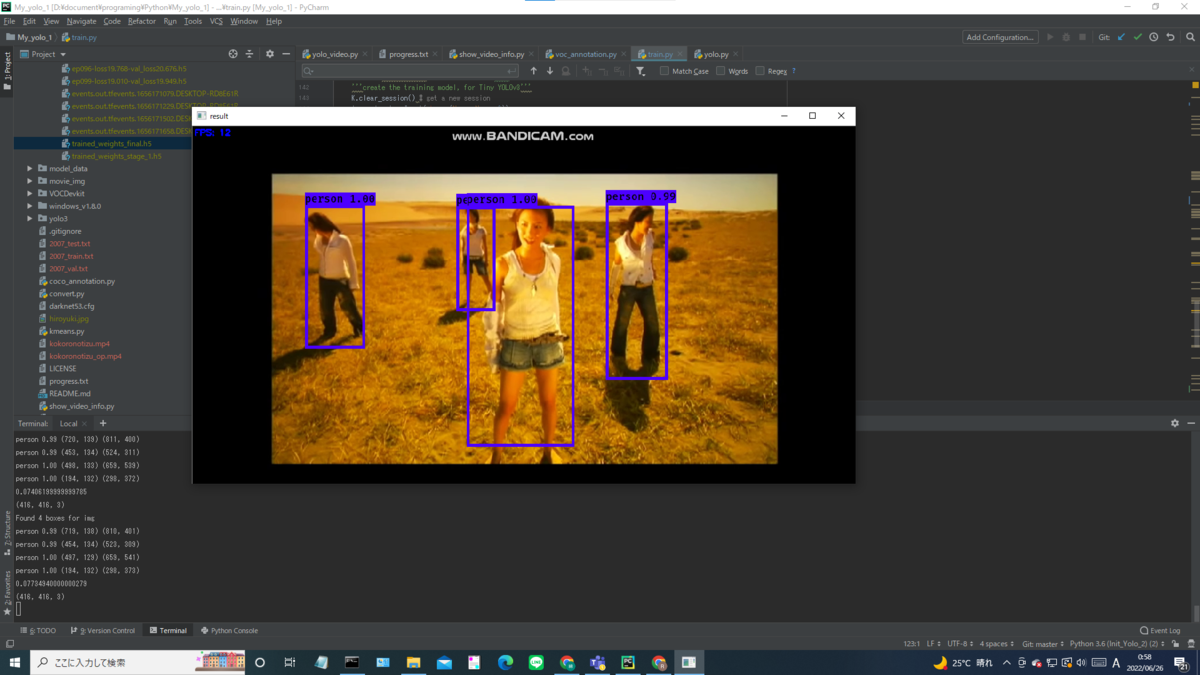Click the Add Configuration button
1200x675 pixels.
pyautogui.click(x=1000, y=37)
